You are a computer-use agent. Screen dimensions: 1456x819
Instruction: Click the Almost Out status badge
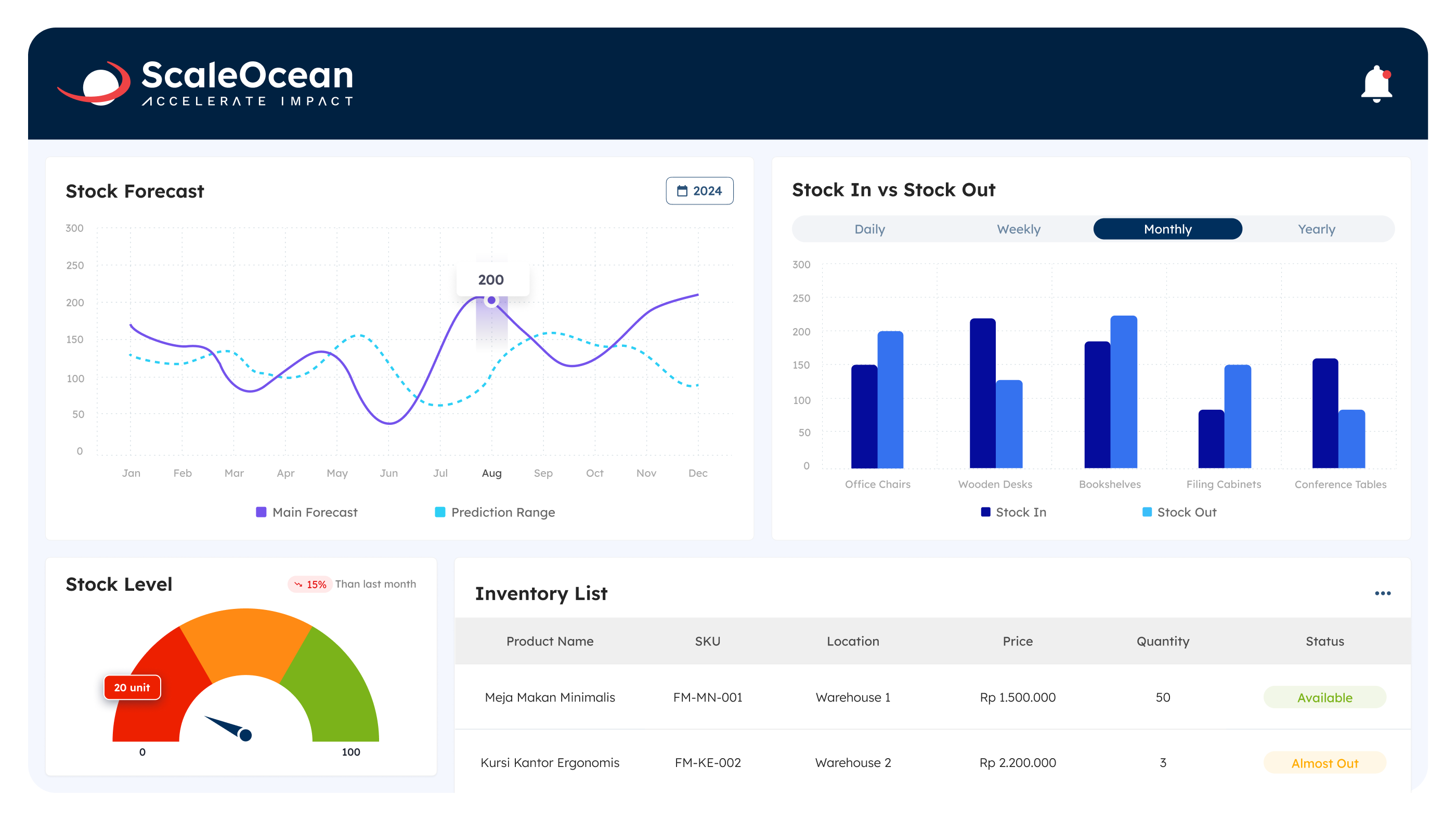1324,763
